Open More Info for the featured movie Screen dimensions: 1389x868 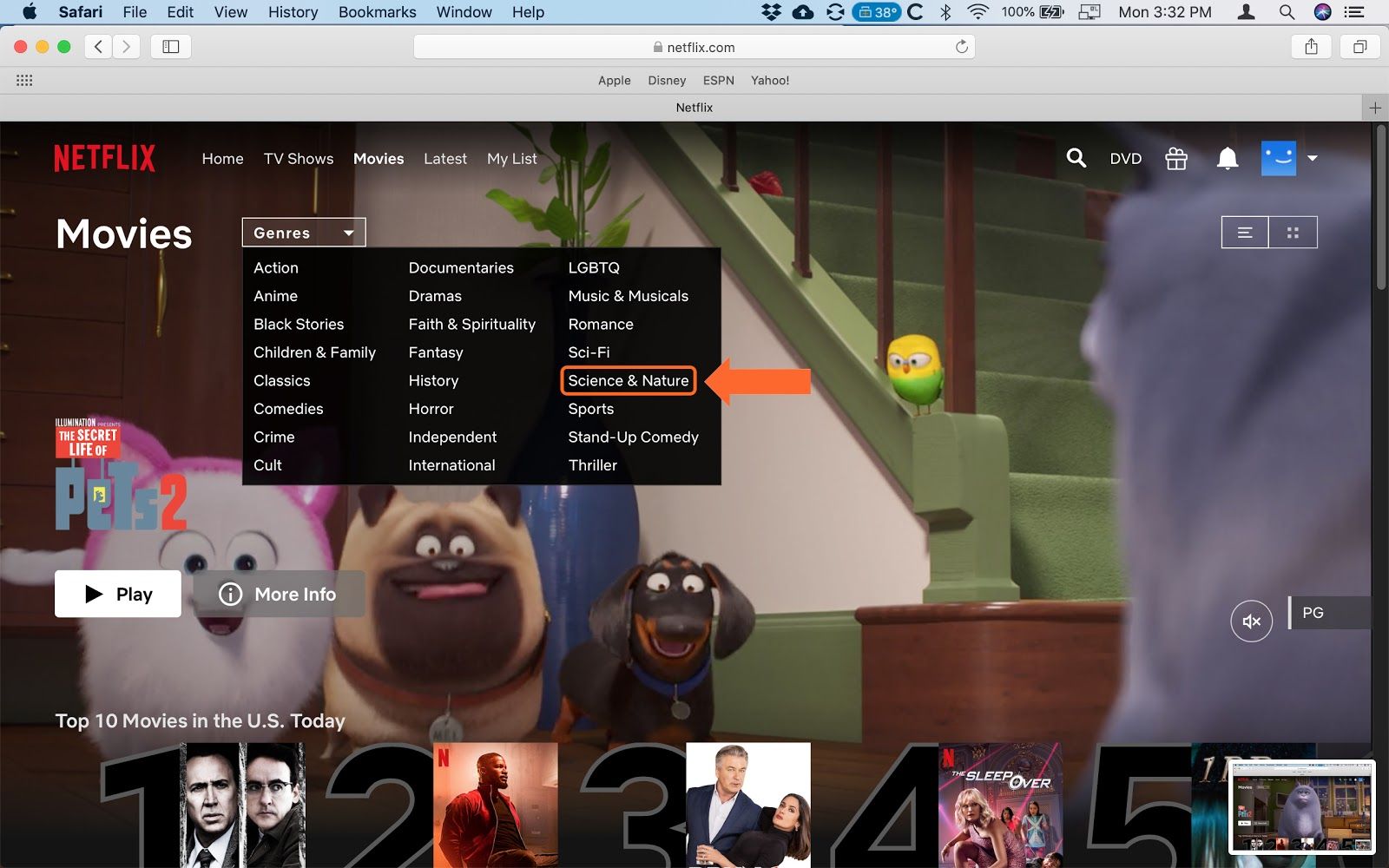tap(279, 594)
